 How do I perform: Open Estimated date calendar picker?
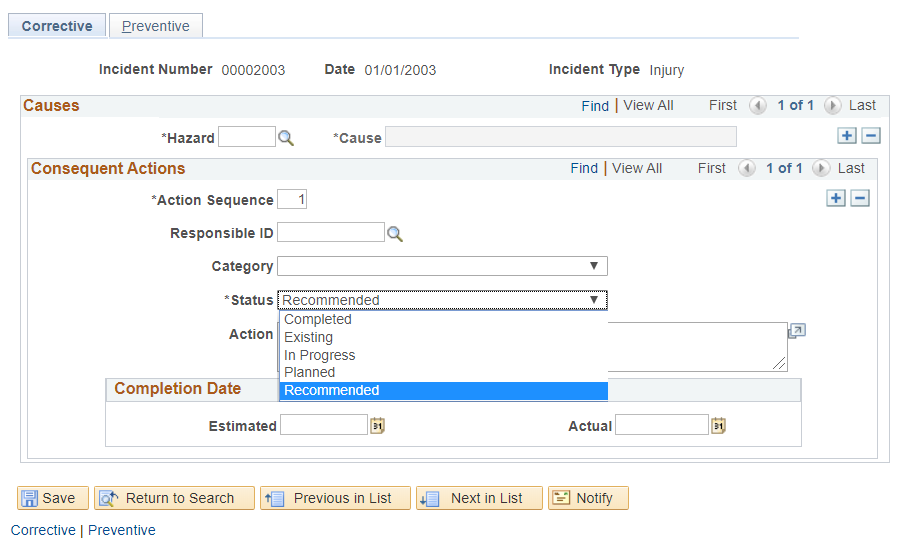click(x=377, y=426)
